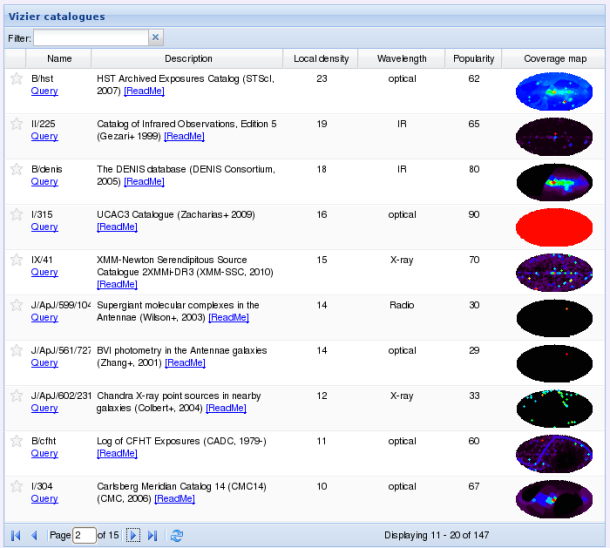Open ReadMe for HST Archived Exposures
This screenshot has height=548, width=610.
point(144,91)
